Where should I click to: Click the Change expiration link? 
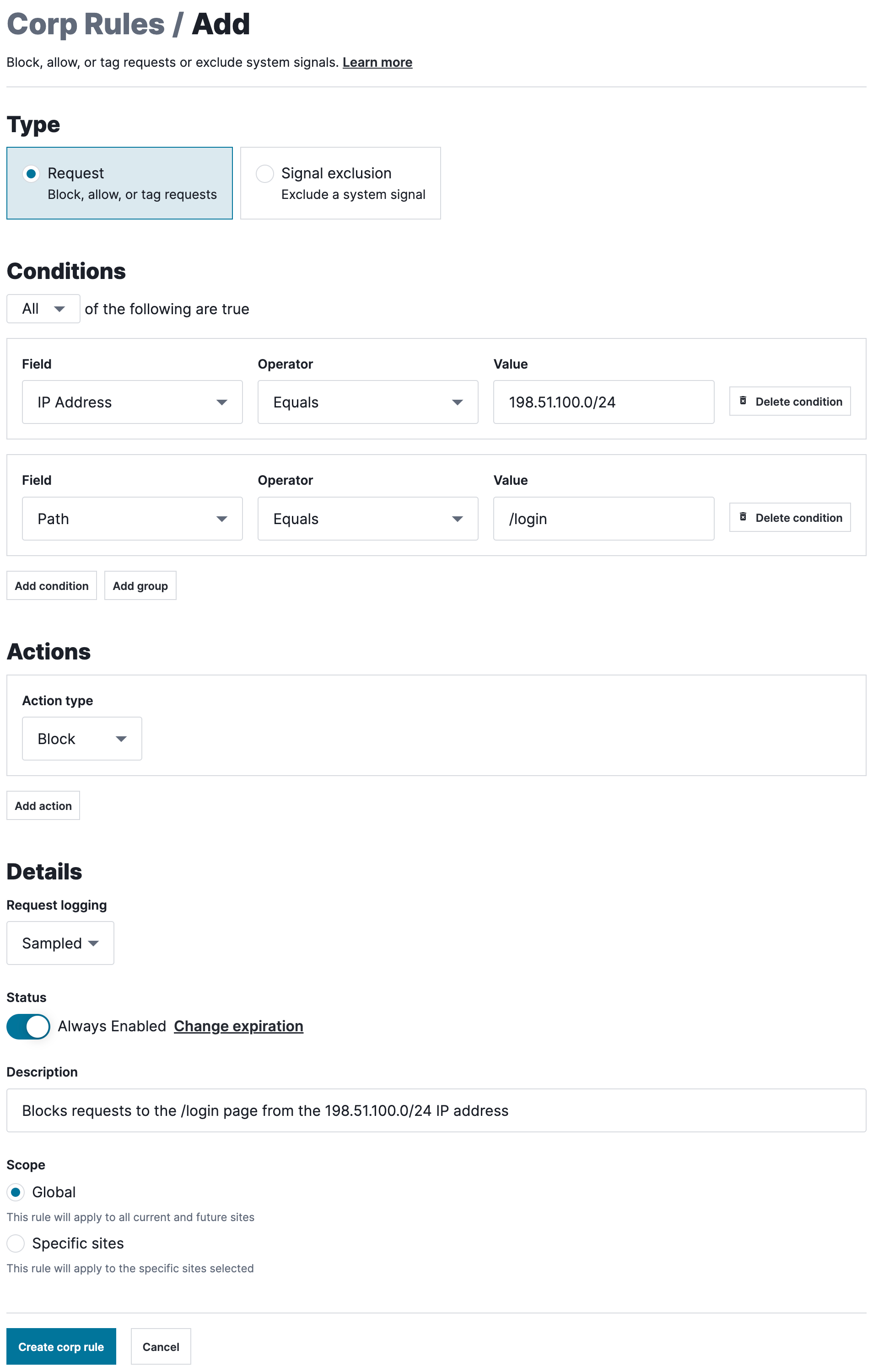point(238,1026)
